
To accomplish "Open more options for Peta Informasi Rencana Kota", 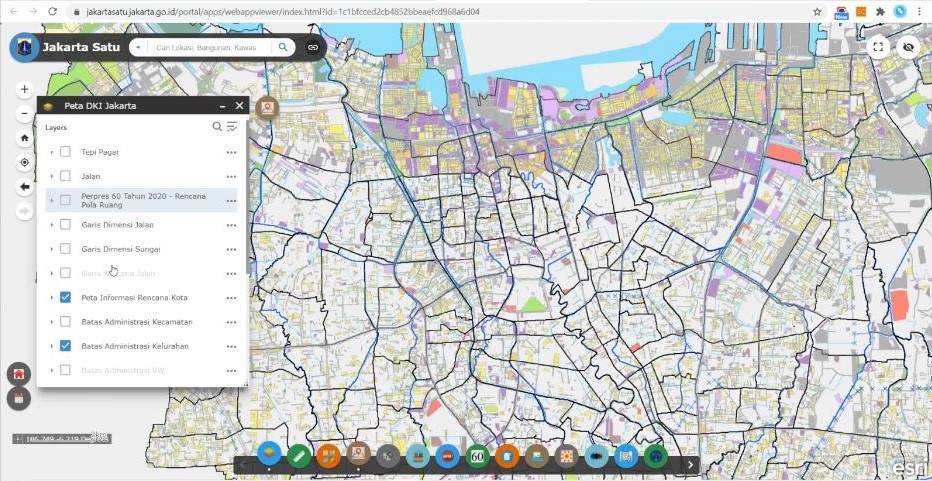I will tap(231, 298).
